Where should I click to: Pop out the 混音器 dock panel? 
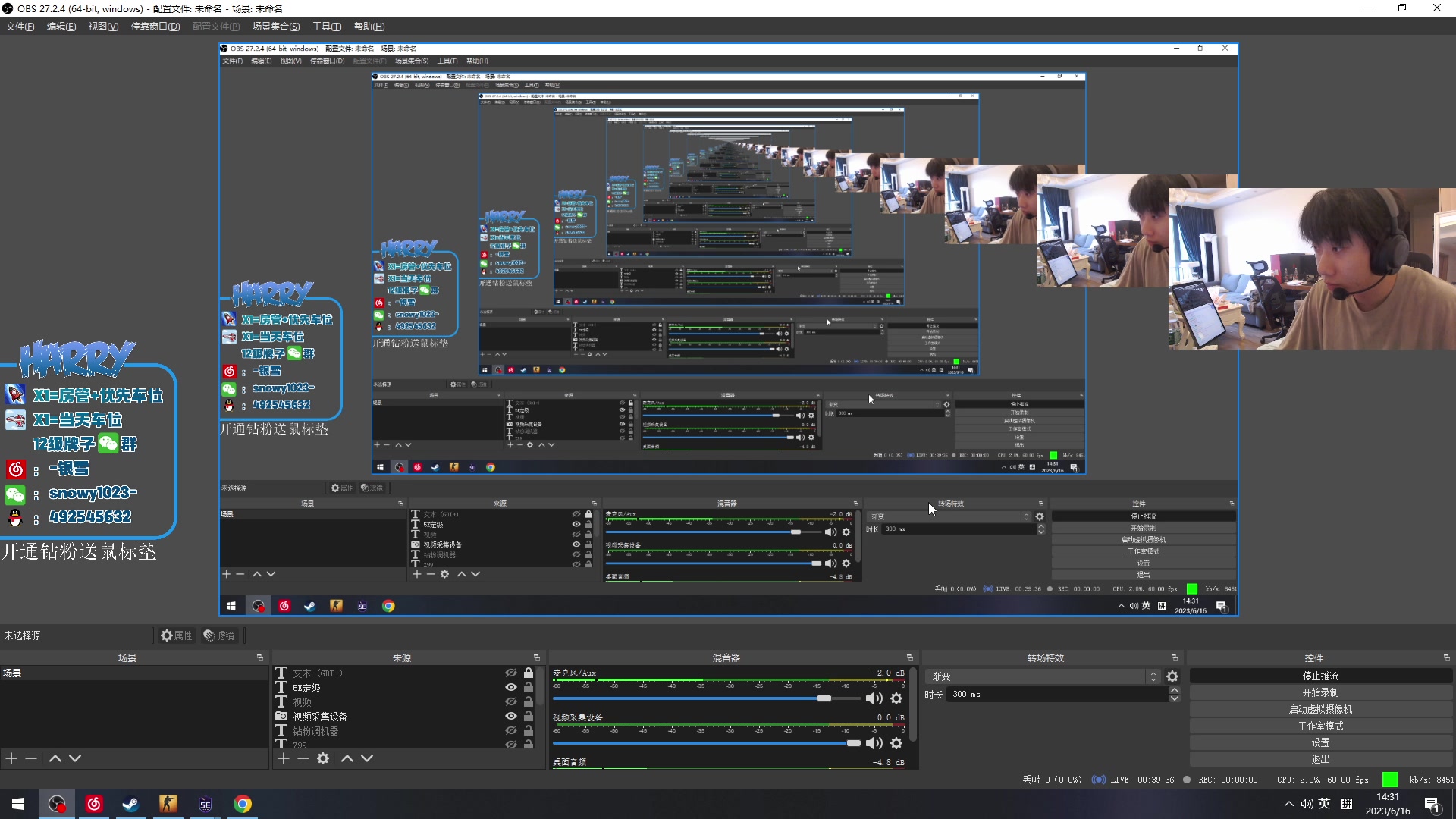(910, 657)
